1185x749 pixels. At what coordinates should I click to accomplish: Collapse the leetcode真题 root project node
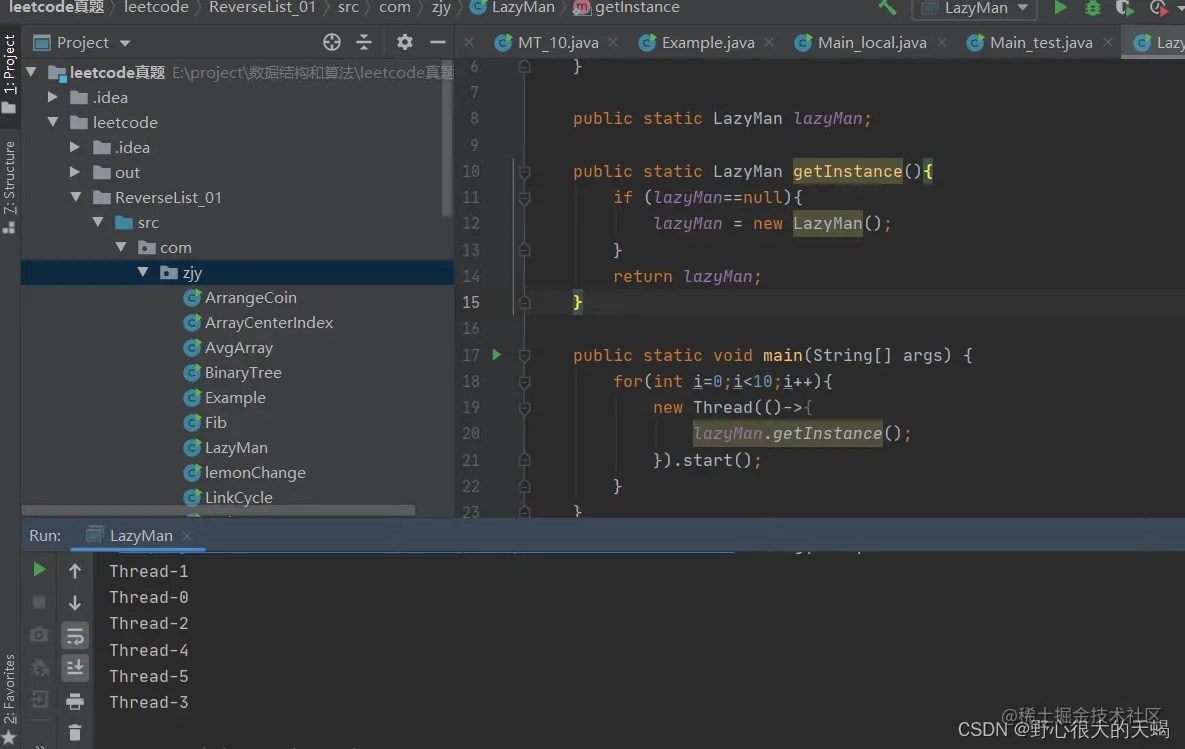tap(32, 72)
